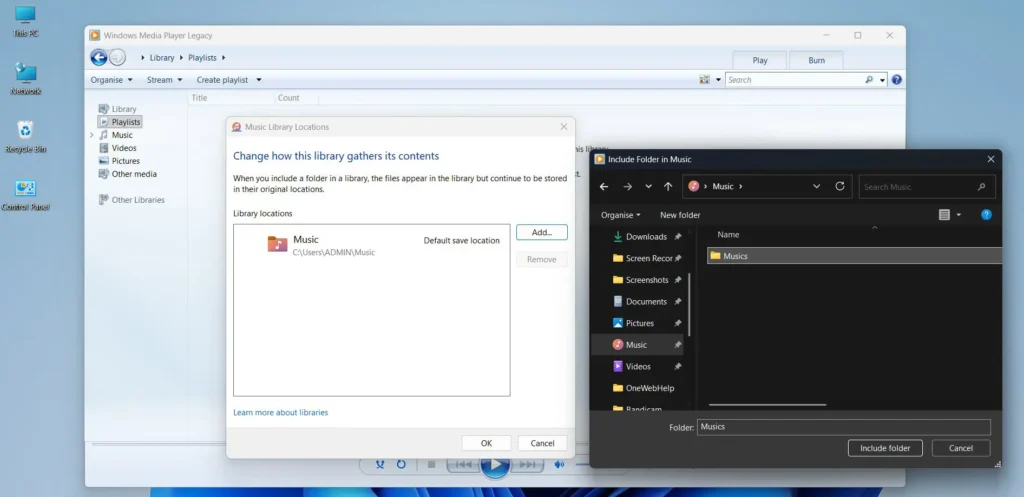Image resolution: width=1024 pixels, height=497 pixels.
Task: Confirm with OK in Music Library Locations
Action: [x=487, y=443]
